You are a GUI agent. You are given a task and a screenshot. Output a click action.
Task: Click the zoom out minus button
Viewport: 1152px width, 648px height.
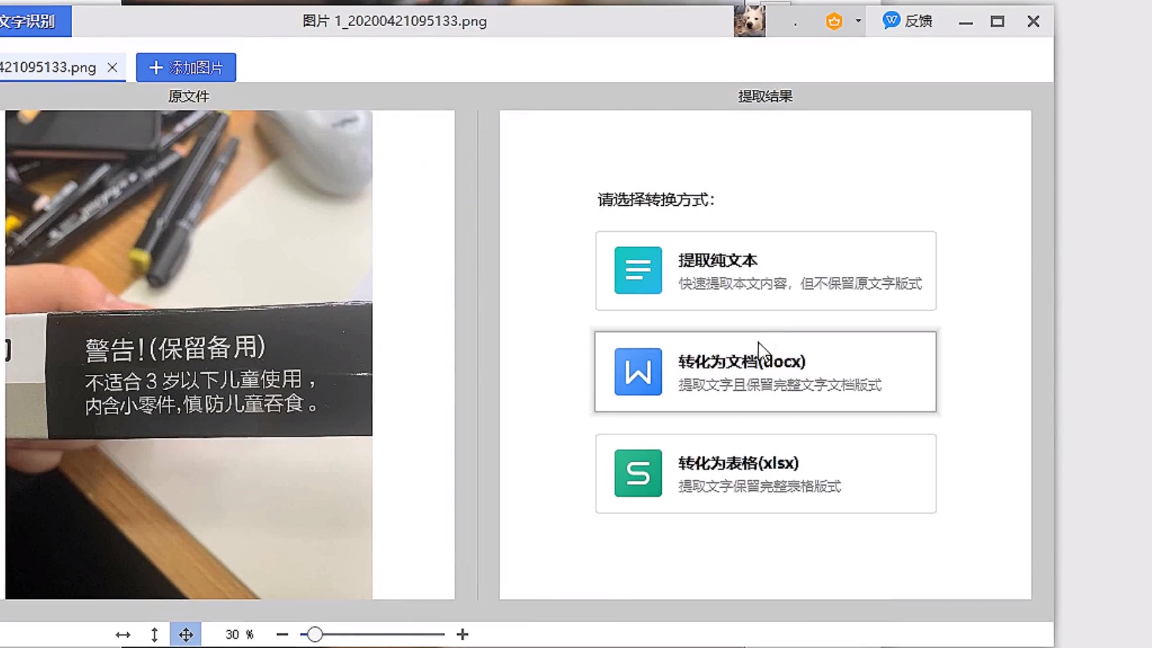[282, 635]
